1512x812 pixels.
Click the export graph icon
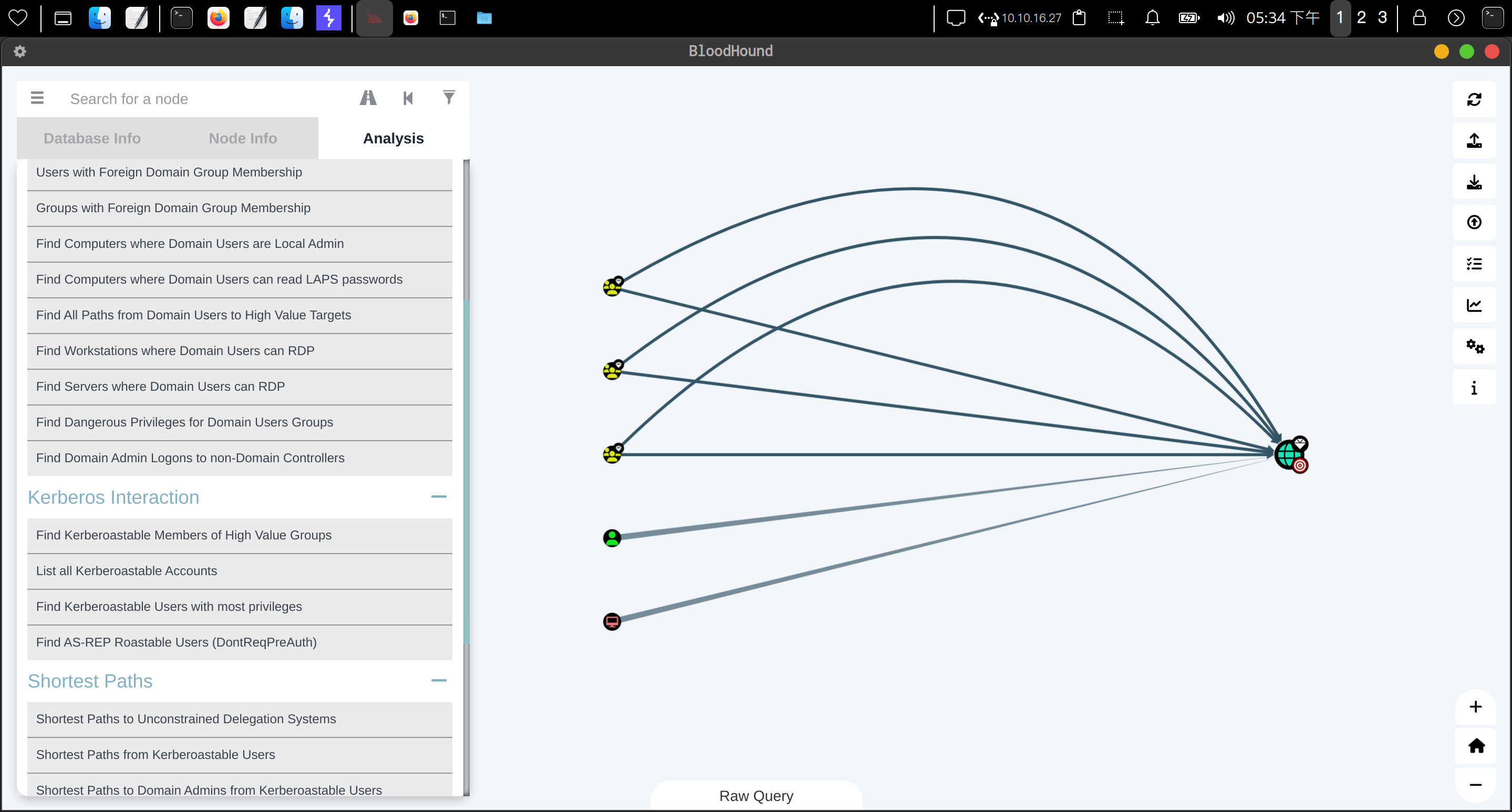(x=1474, y=141)
